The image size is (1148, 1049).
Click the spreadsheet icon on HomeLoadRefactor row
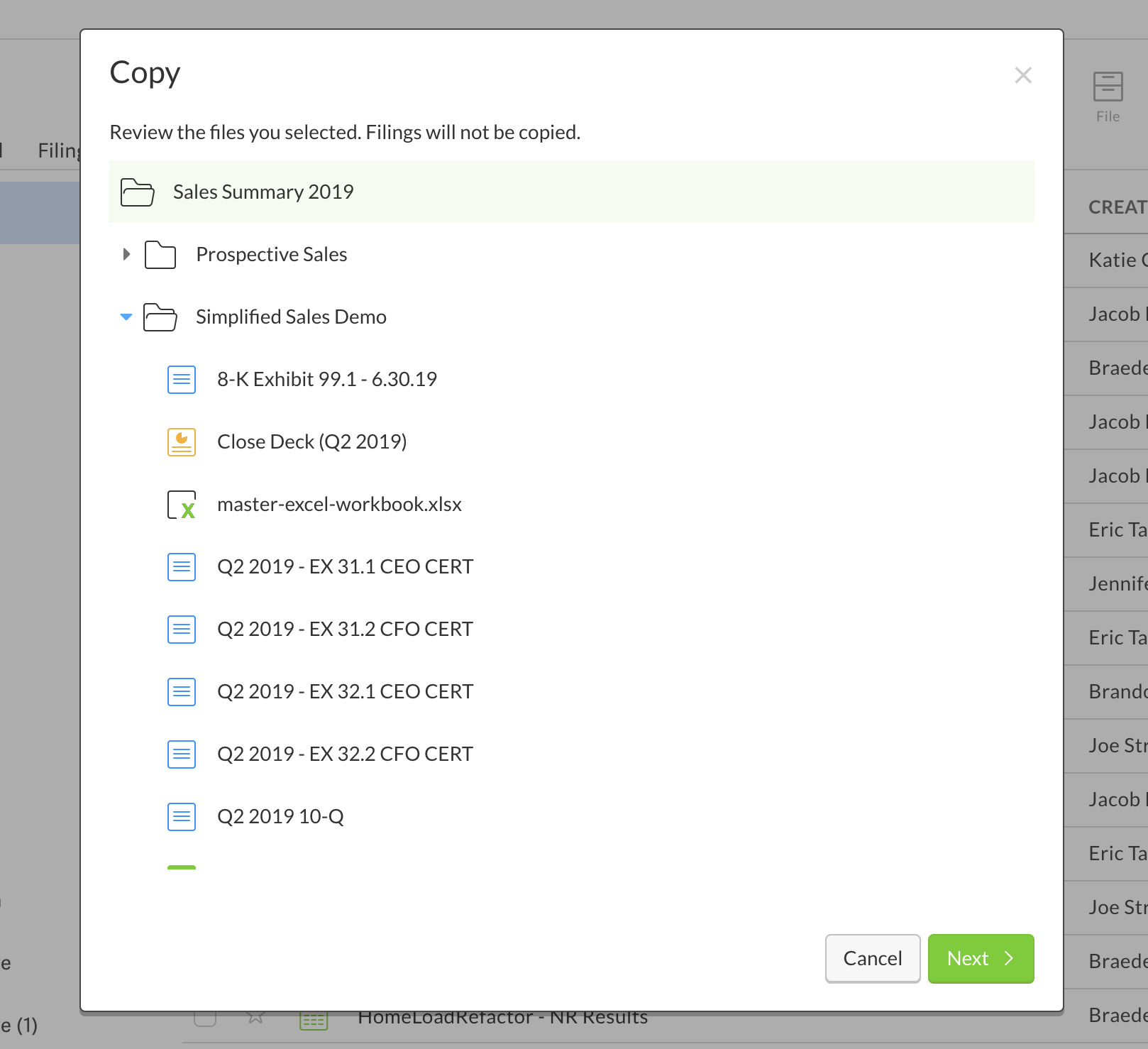pyautogui.click(x=314, y=1021)
